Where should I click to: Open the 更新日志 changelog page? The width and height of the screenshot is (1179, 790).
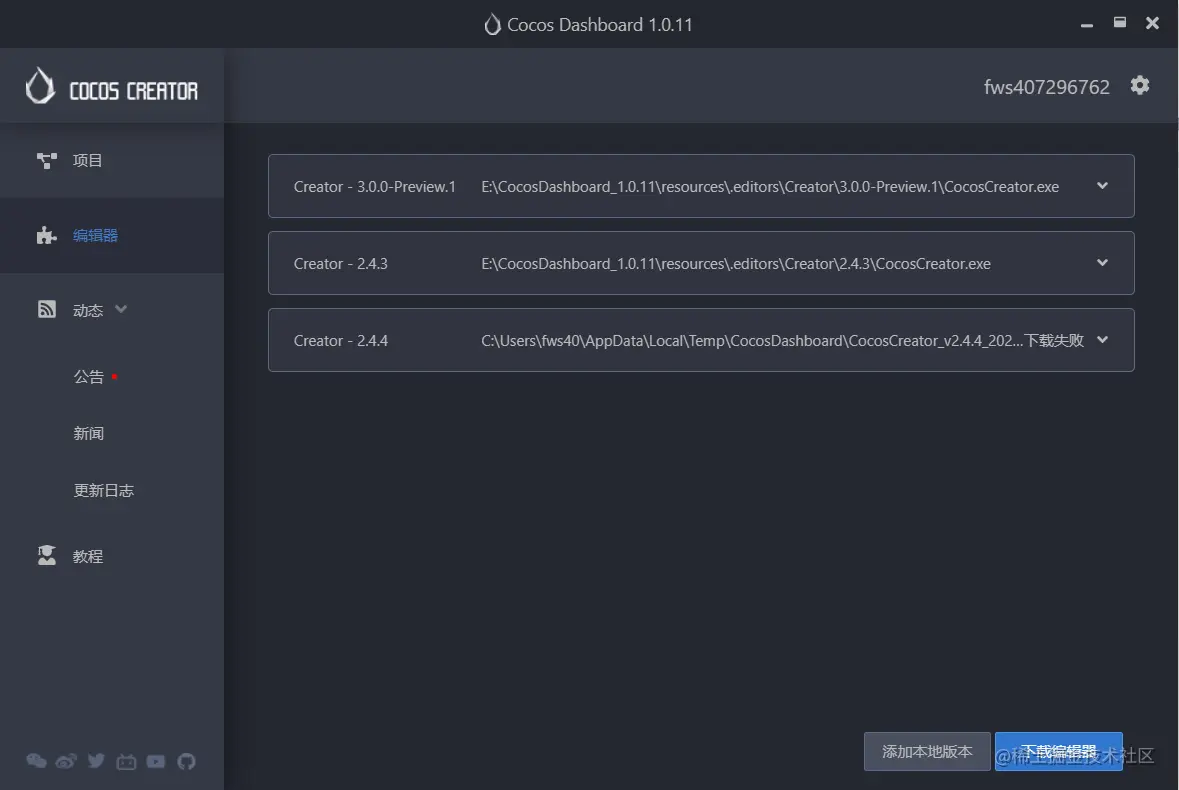[x=104, y=491]
